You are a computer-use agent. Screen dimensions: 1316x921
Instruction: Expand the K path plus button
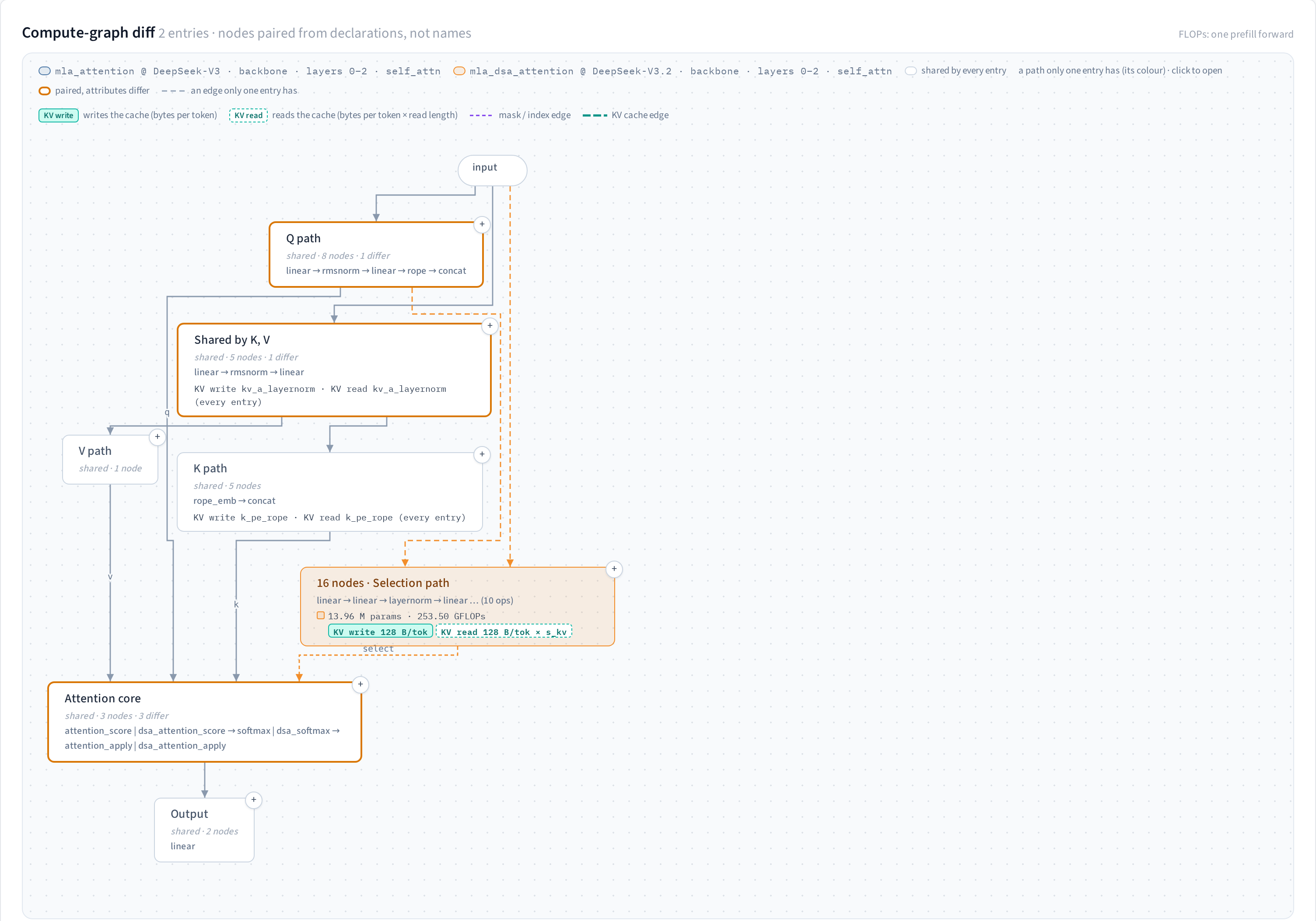(482, 454)
